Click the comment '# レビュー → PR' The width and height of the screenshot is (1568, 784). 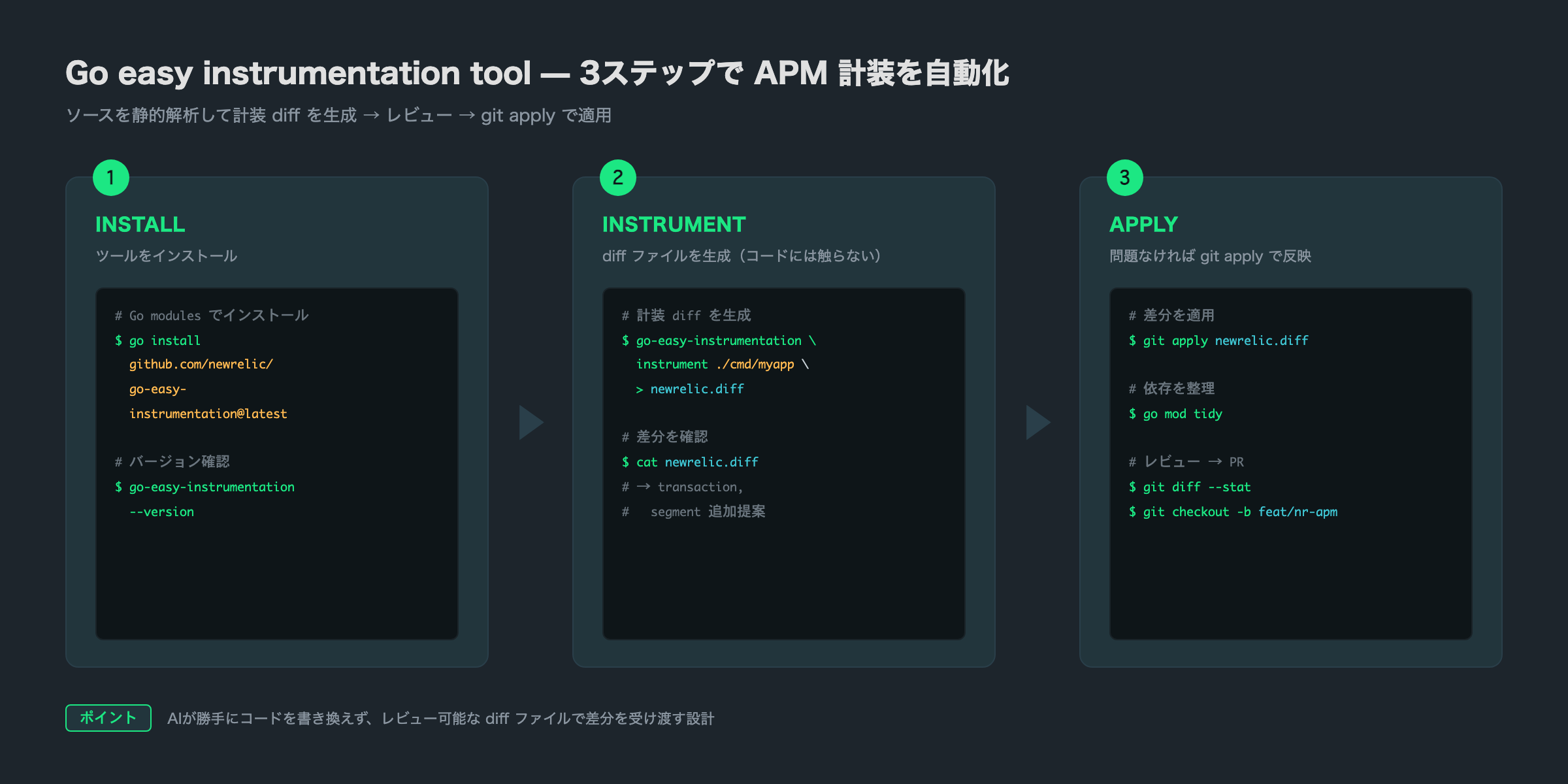click(x=1186, y=462)
